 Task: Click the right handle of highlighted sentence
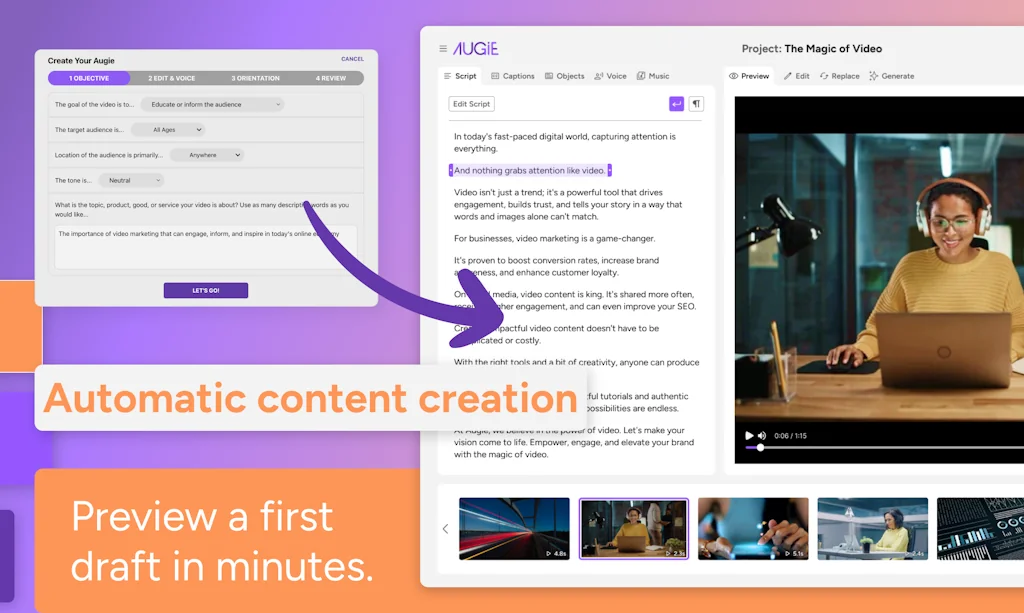609,170
